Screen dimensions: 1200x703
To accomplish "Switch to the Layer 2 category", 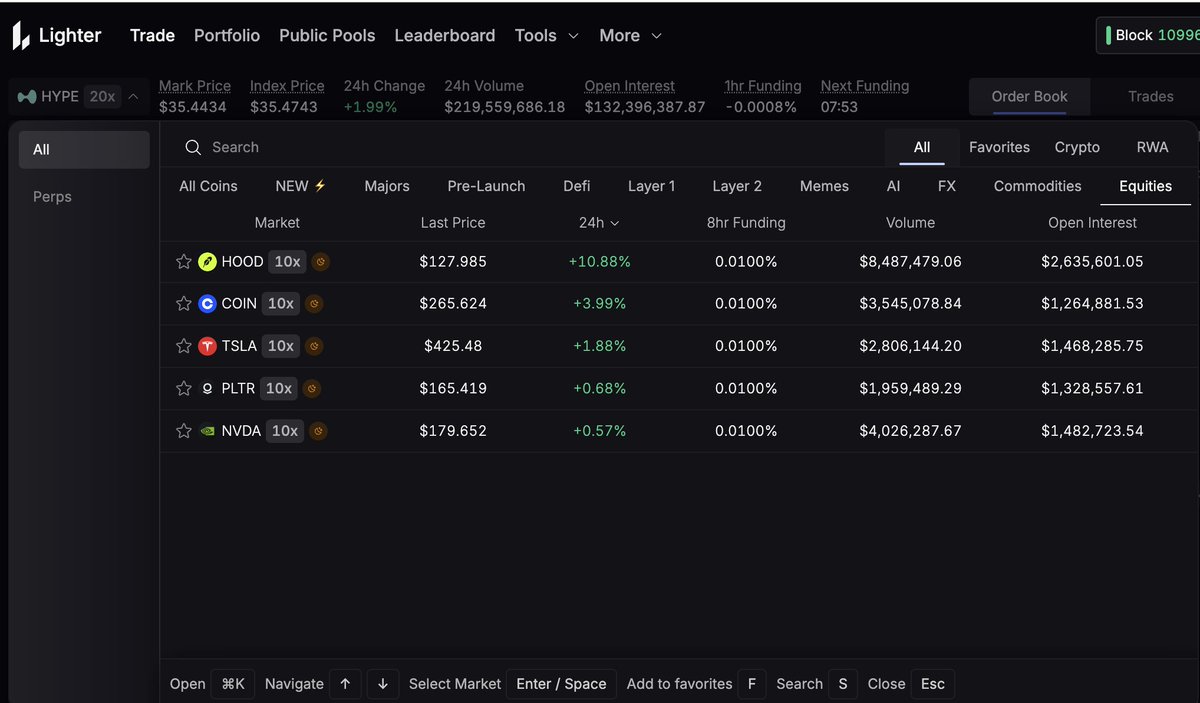I will tap(737, 186).
